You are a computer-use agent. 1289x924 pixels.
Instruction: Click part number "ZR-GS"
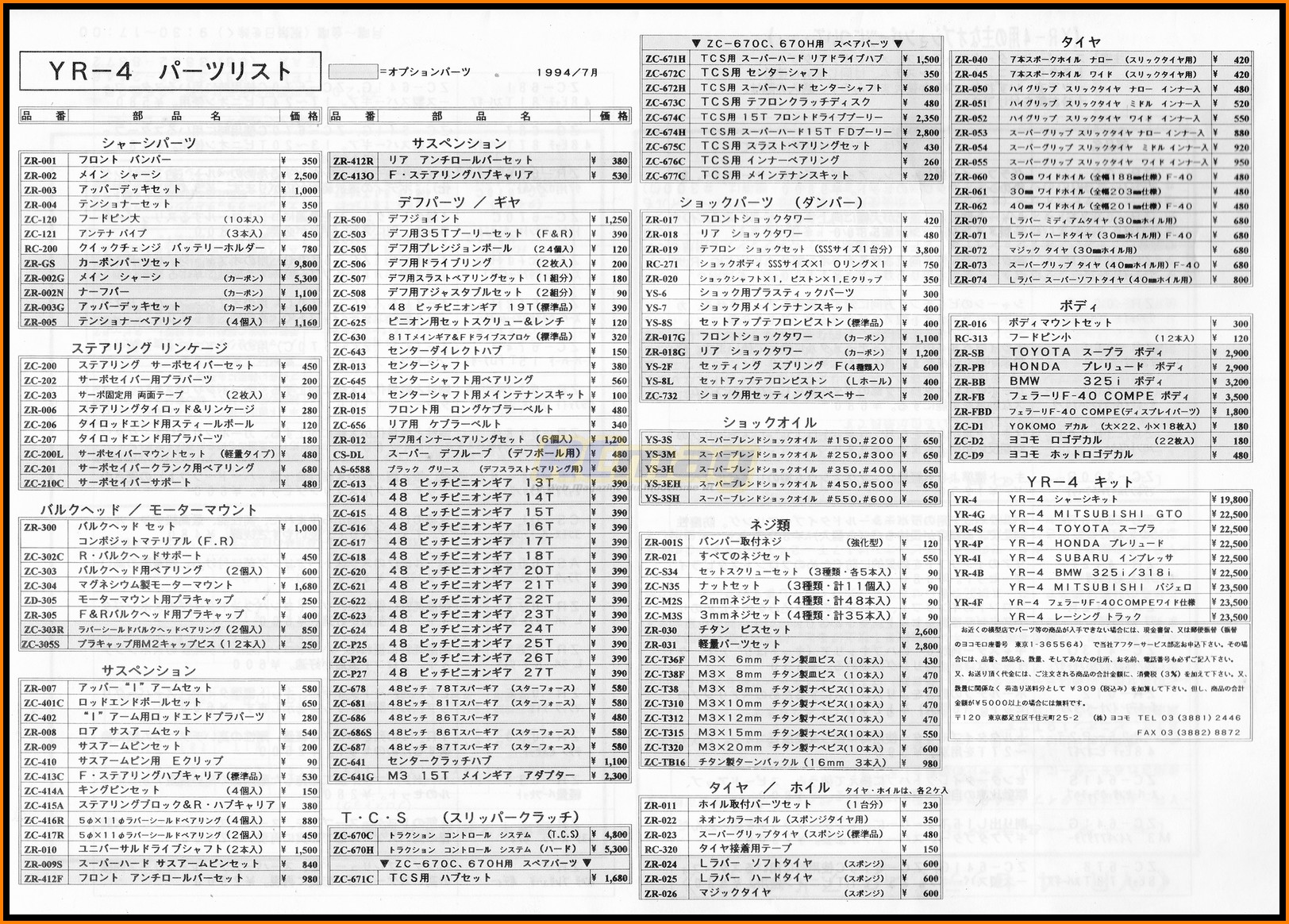[x=40, y=263]
